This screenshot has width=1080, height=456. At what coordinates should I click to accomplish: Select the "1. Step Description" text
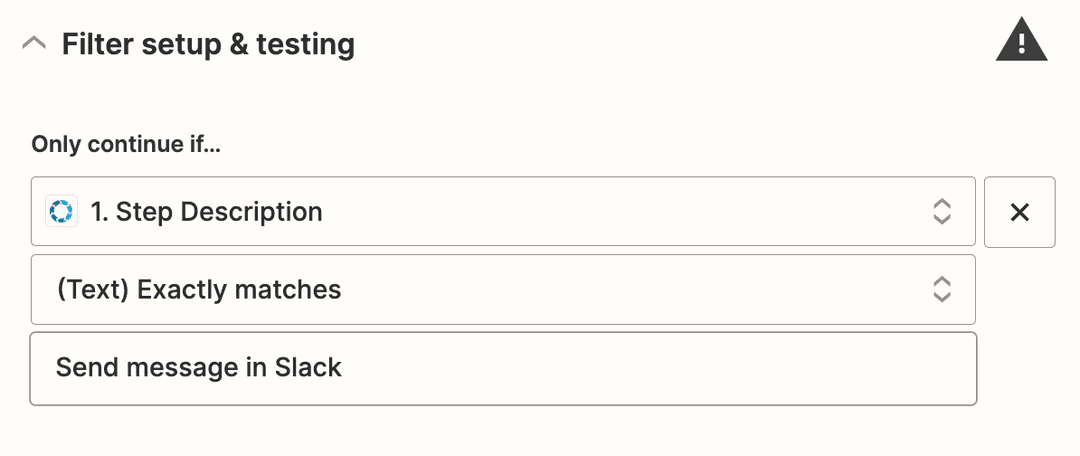tap(206, 212)
